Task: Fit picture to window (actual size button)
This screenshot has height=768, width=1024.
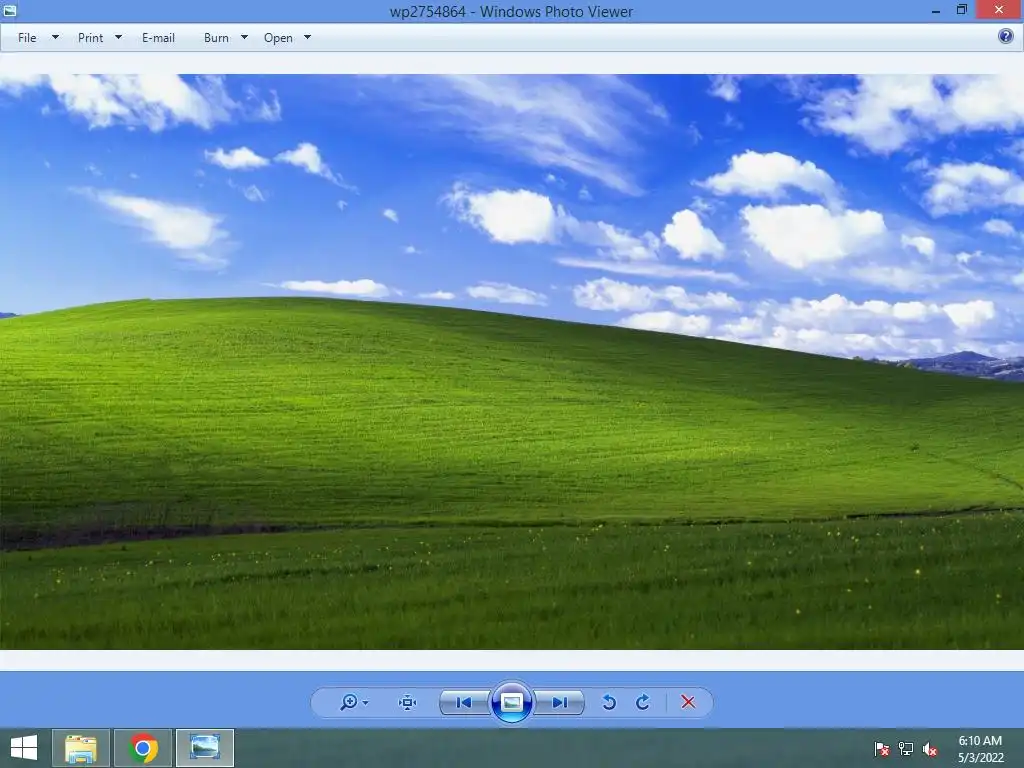Action: [x=408, y=703]
